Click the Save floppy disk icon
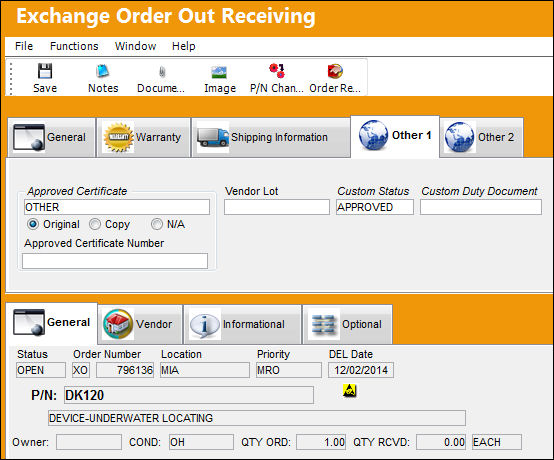This screenshot has width=554, height=460. coord(45,71)
